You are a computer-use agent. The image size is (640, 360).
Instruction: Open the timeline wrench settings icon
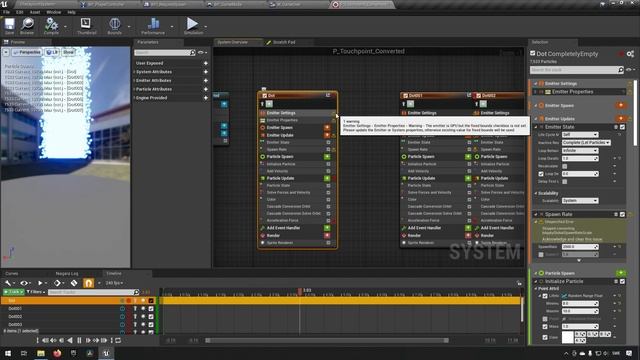click(x=9, y=283)
